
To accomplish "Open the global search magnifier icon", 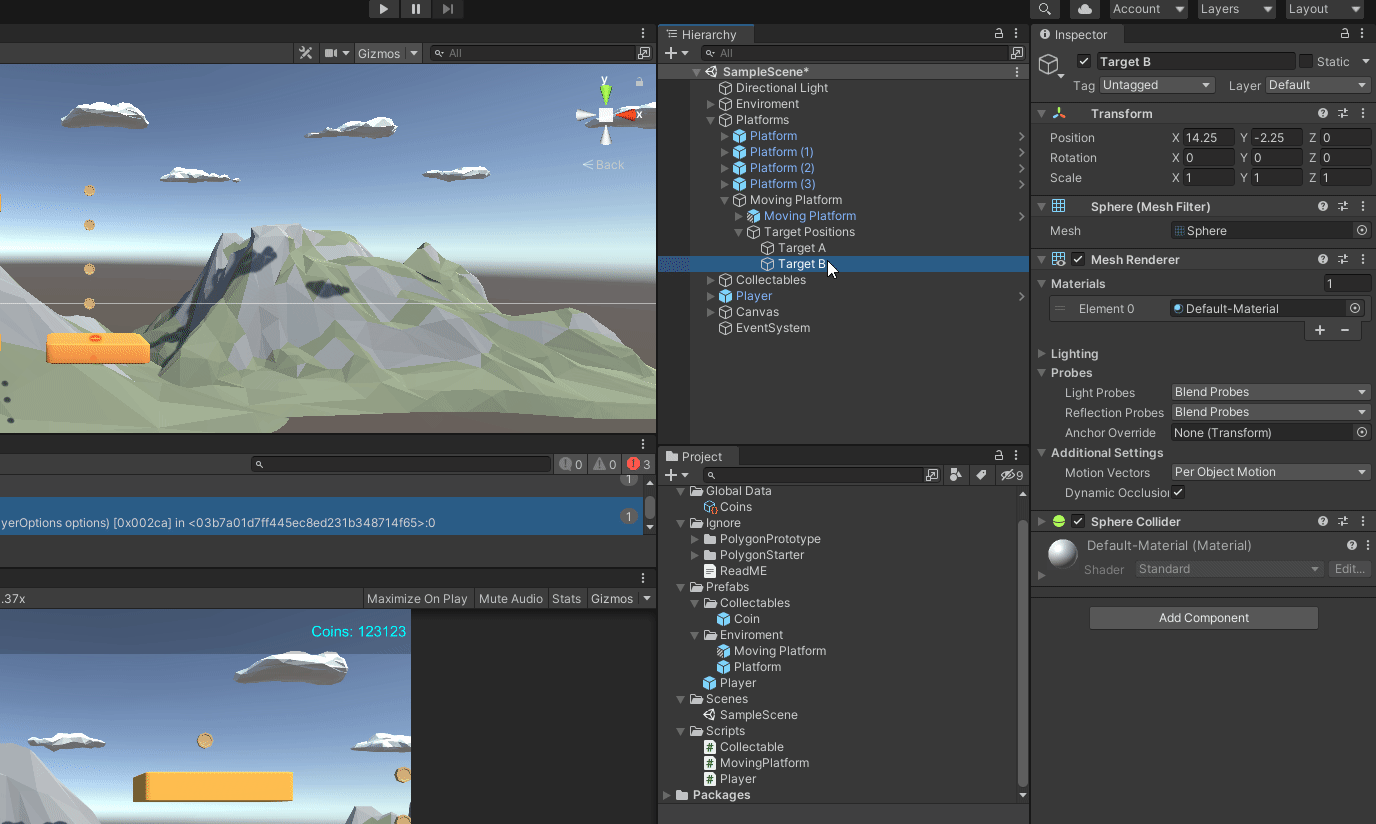I will [x=1044, y=9].
